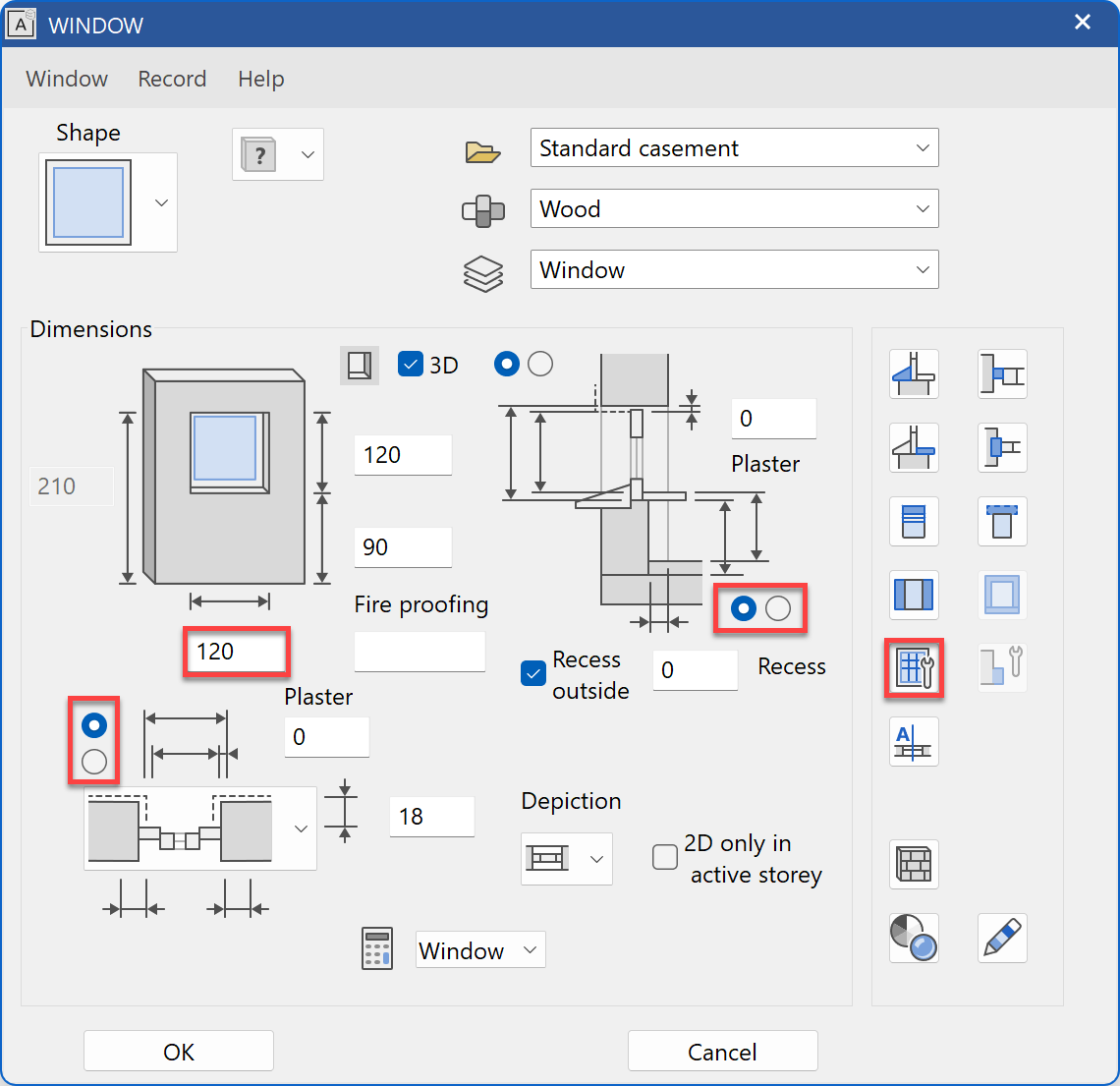Enable 2D only in active storey

tap(665, 857)
